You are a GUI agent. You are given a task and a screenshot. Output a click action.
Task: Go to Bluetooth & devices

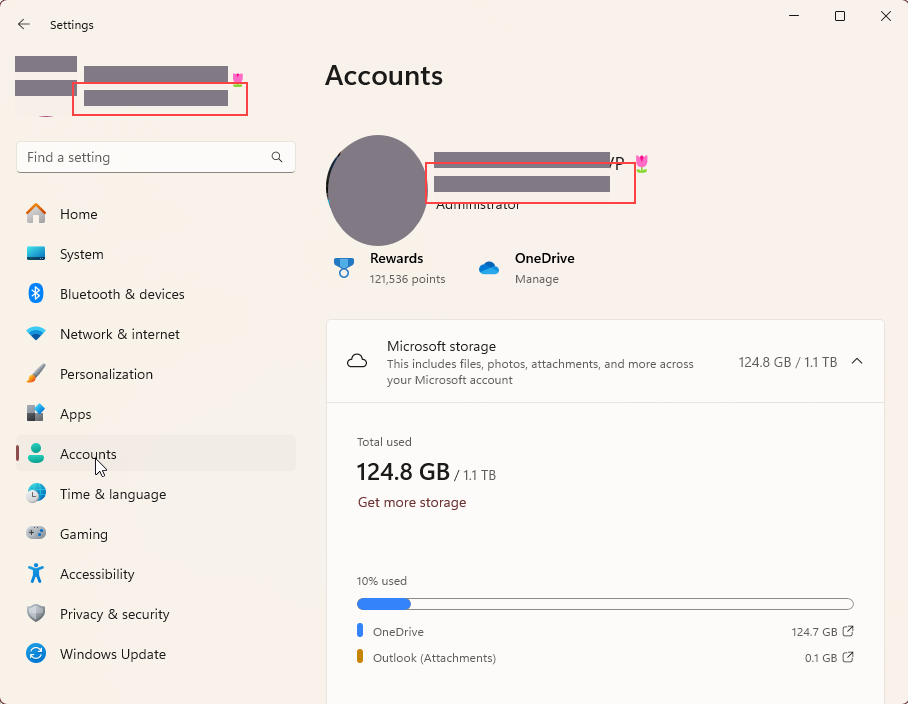tap(156, 294)
